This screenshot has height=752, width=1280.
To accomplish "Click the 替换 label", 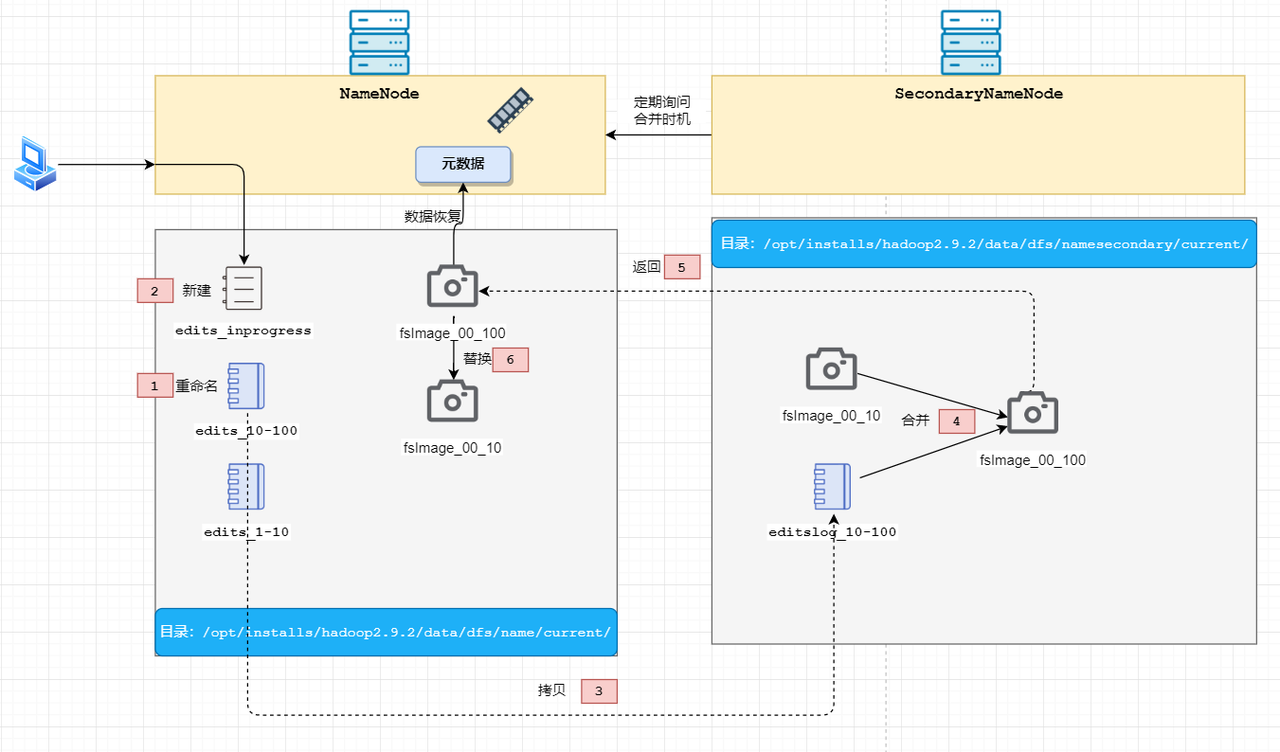I will coord(477,358).
